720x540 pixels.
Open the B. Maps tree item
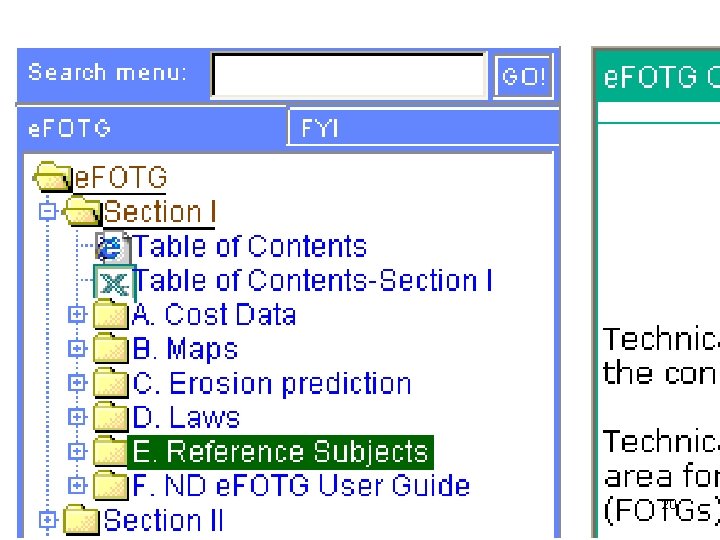[185, 350]
